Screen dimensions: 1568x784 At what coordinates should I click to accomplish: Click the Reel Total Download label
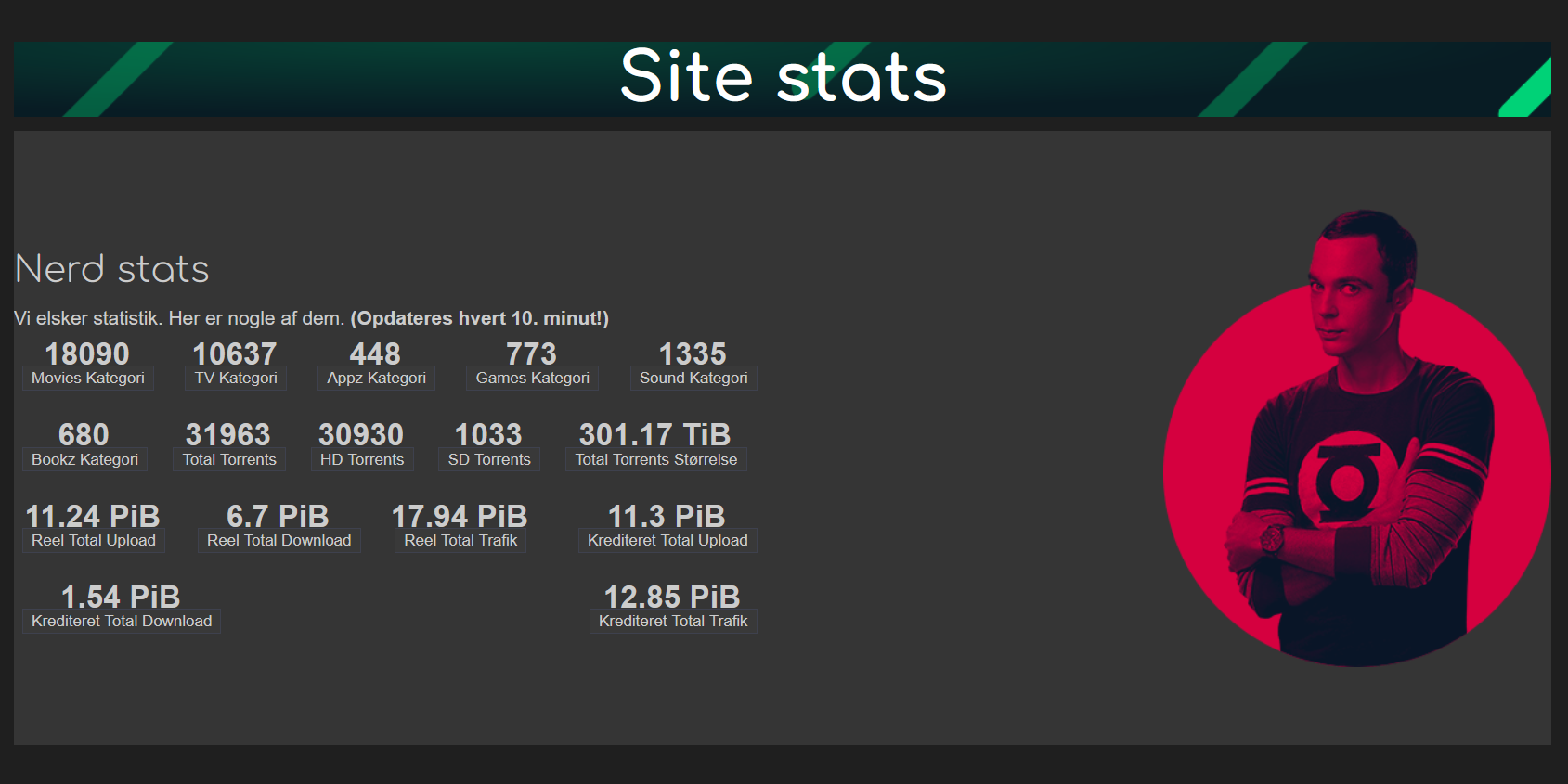click(279, 540)
